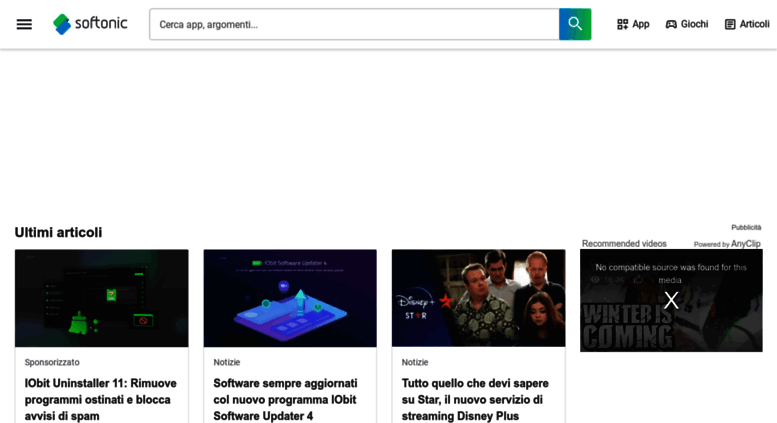Open the App menu item
Screen dimensions: 777x423
tap(633, 24)
